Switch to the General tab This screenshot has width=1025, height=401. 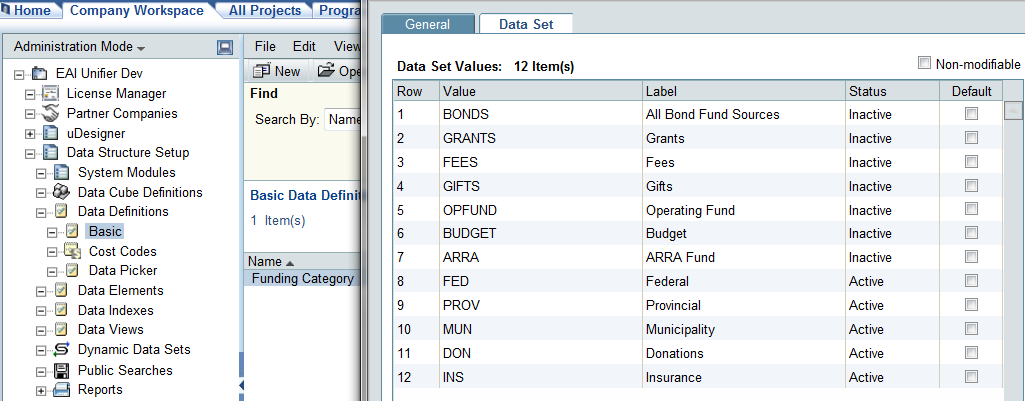[427, 24]
